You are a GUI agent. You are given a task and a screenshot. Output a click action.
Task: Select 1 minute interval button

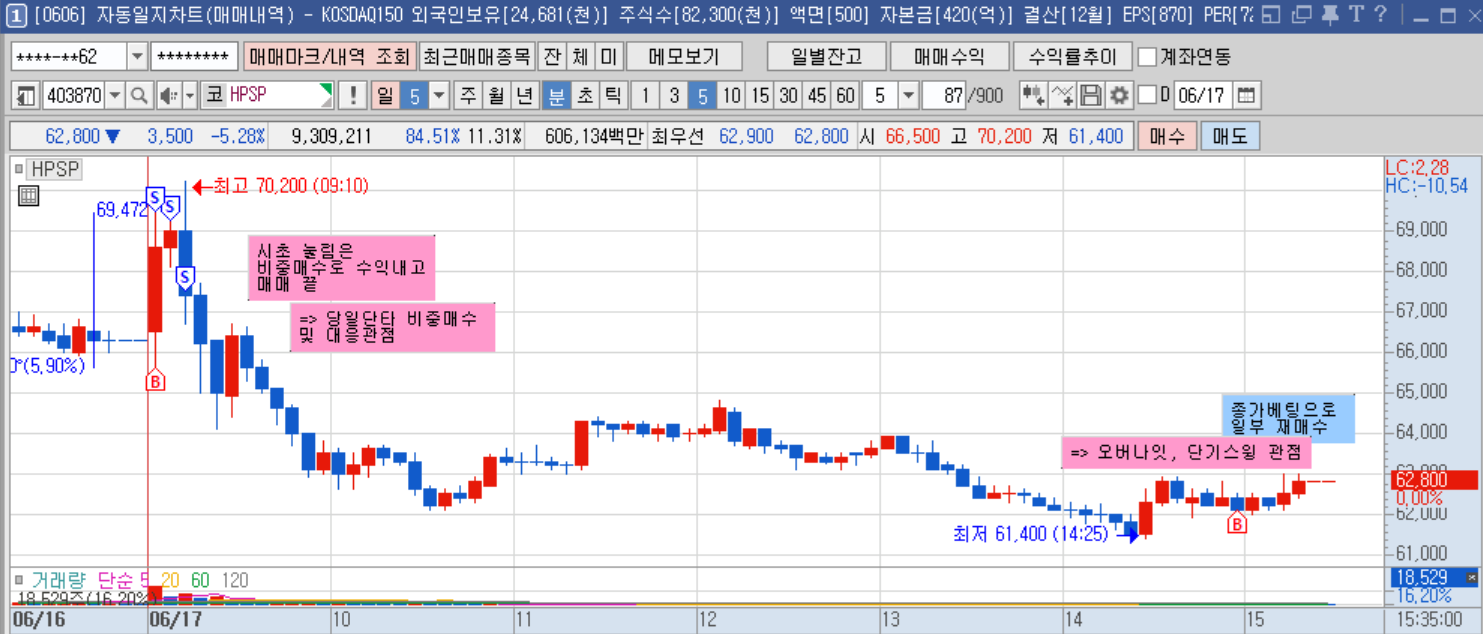[x=646, y=96]
